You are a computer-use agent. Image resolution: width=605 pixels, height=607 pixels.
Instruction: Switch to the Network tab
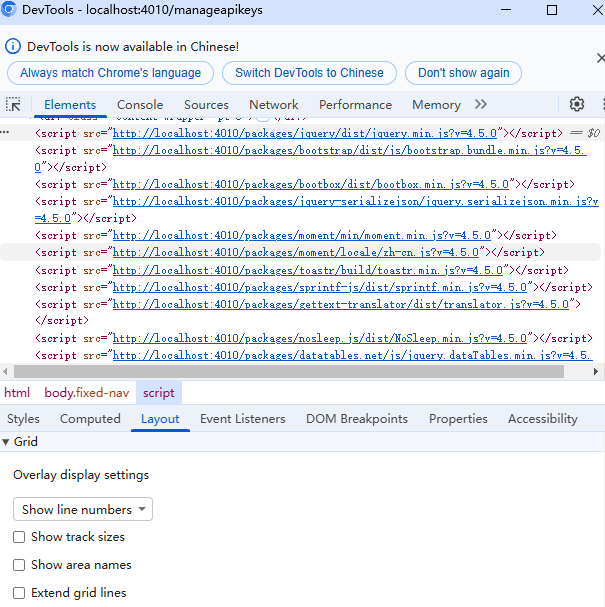coord(273,105)
